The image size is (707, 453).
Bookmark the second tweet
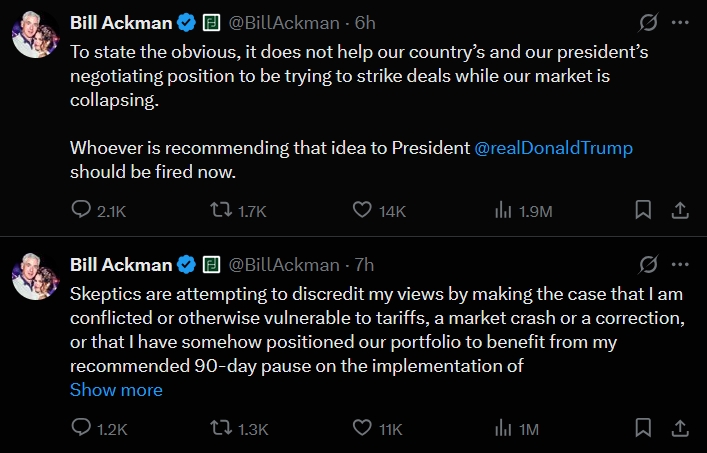[644, 428]
